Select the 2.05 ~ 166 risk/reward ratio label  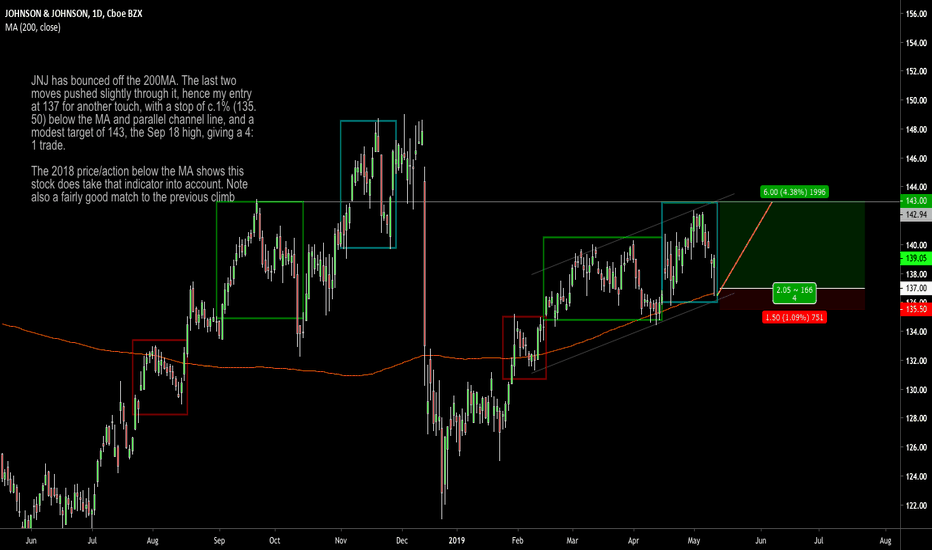pos(794,293)
